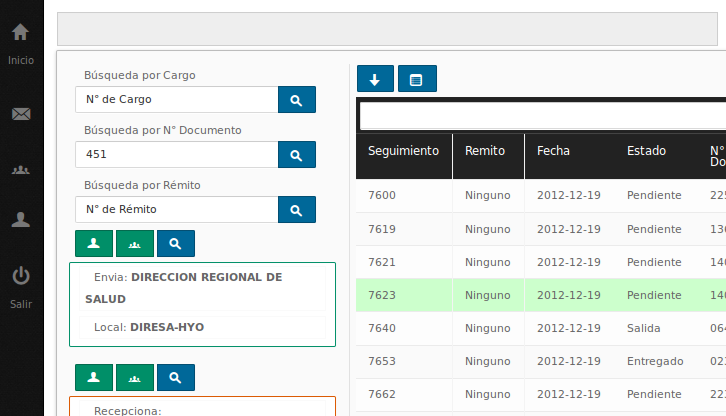Sort by Seguimiento column header
Viewport: 726px width, 416px height.
click(x=403, y=151)
